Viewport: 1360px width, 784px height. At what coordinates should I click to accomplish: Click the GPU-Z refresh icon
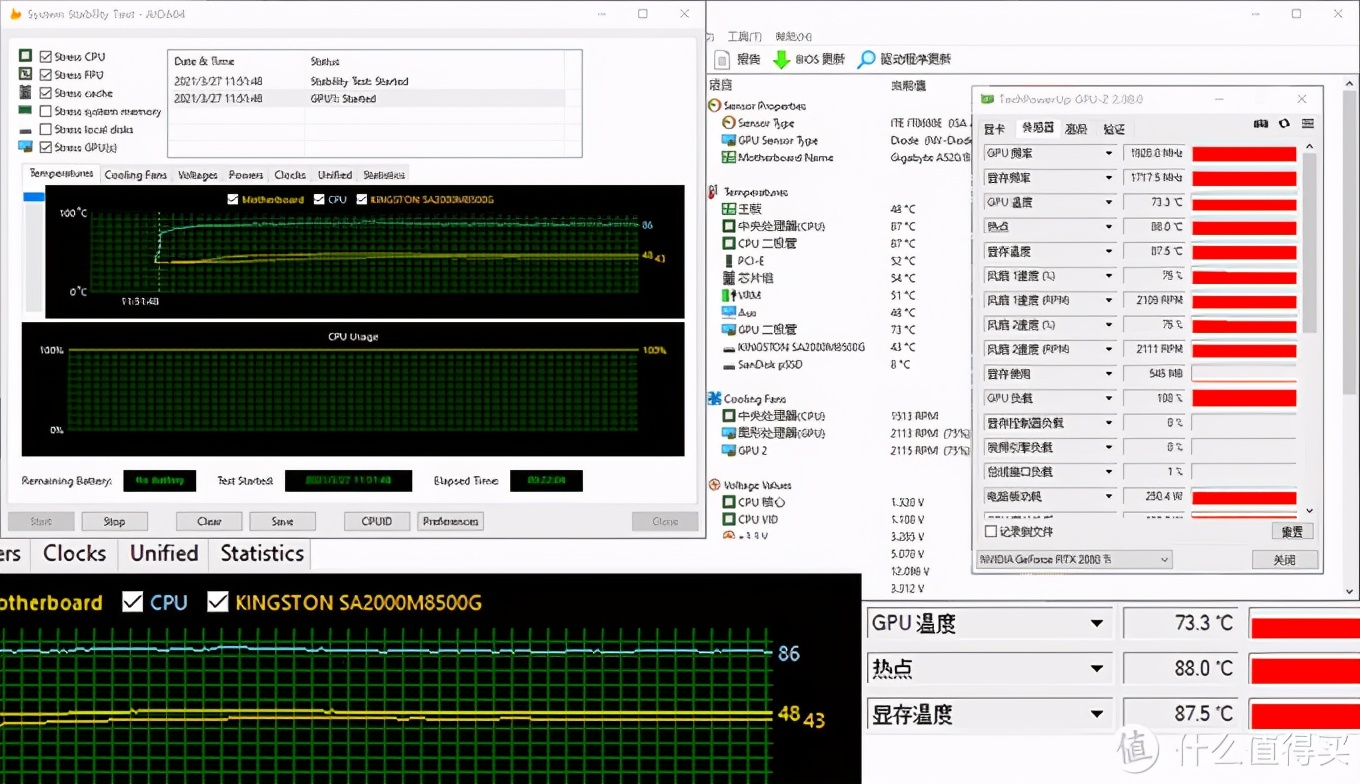pos(1285,125)
